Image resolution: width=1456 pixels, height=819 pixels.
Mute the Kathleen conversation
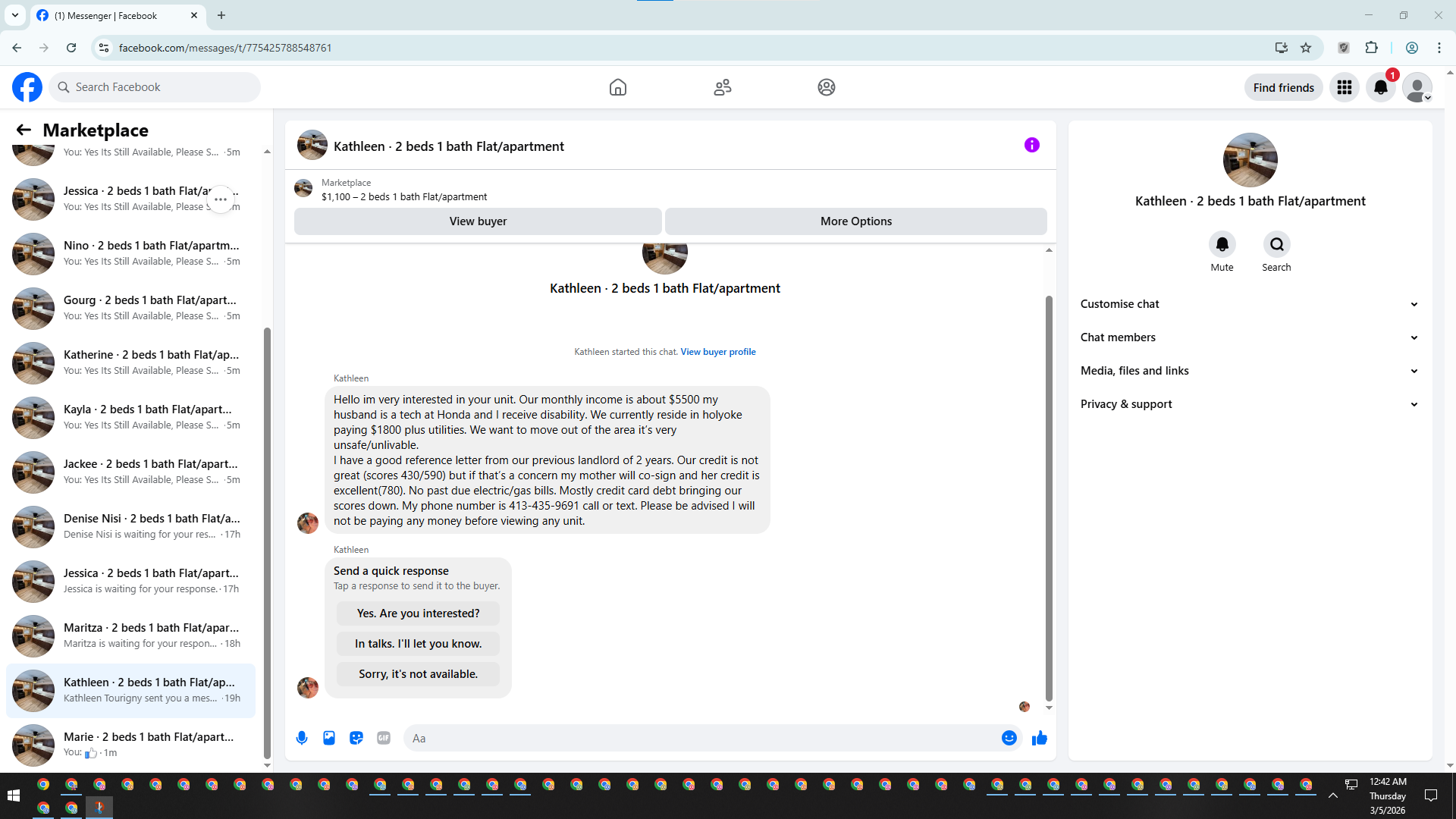tap(1222, 244)
